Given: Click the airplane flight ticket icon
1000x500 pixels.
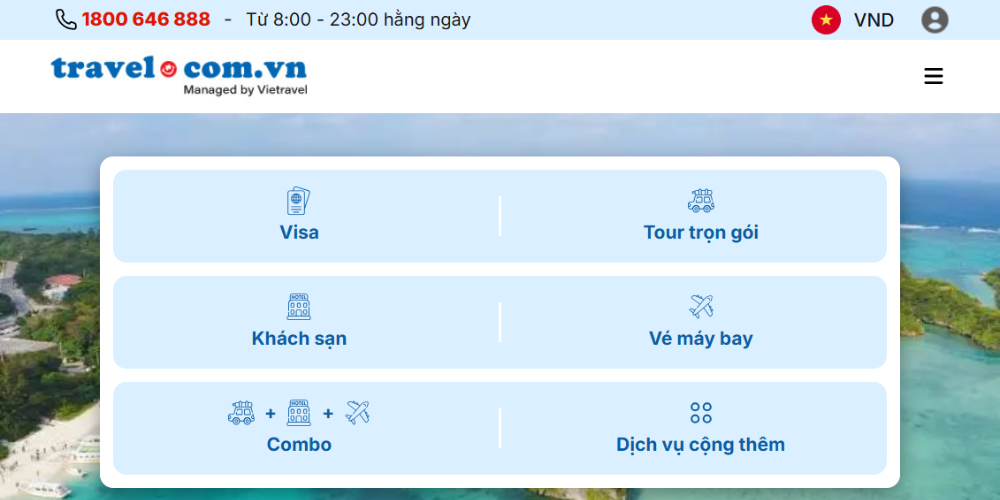Looking at the screenshot, I should tap(701, 306).
